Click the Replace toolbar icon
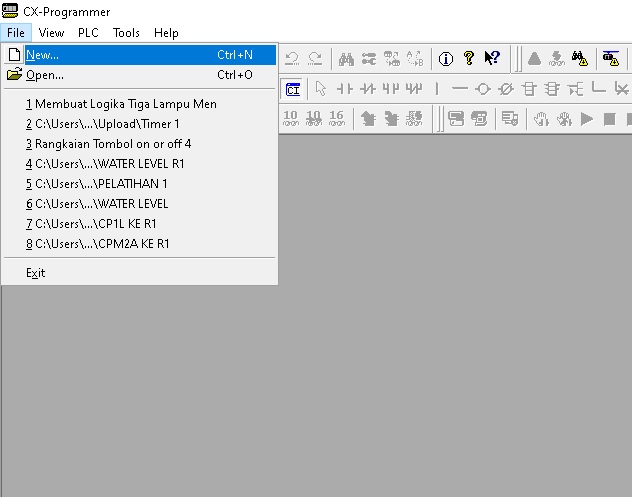 369,59
